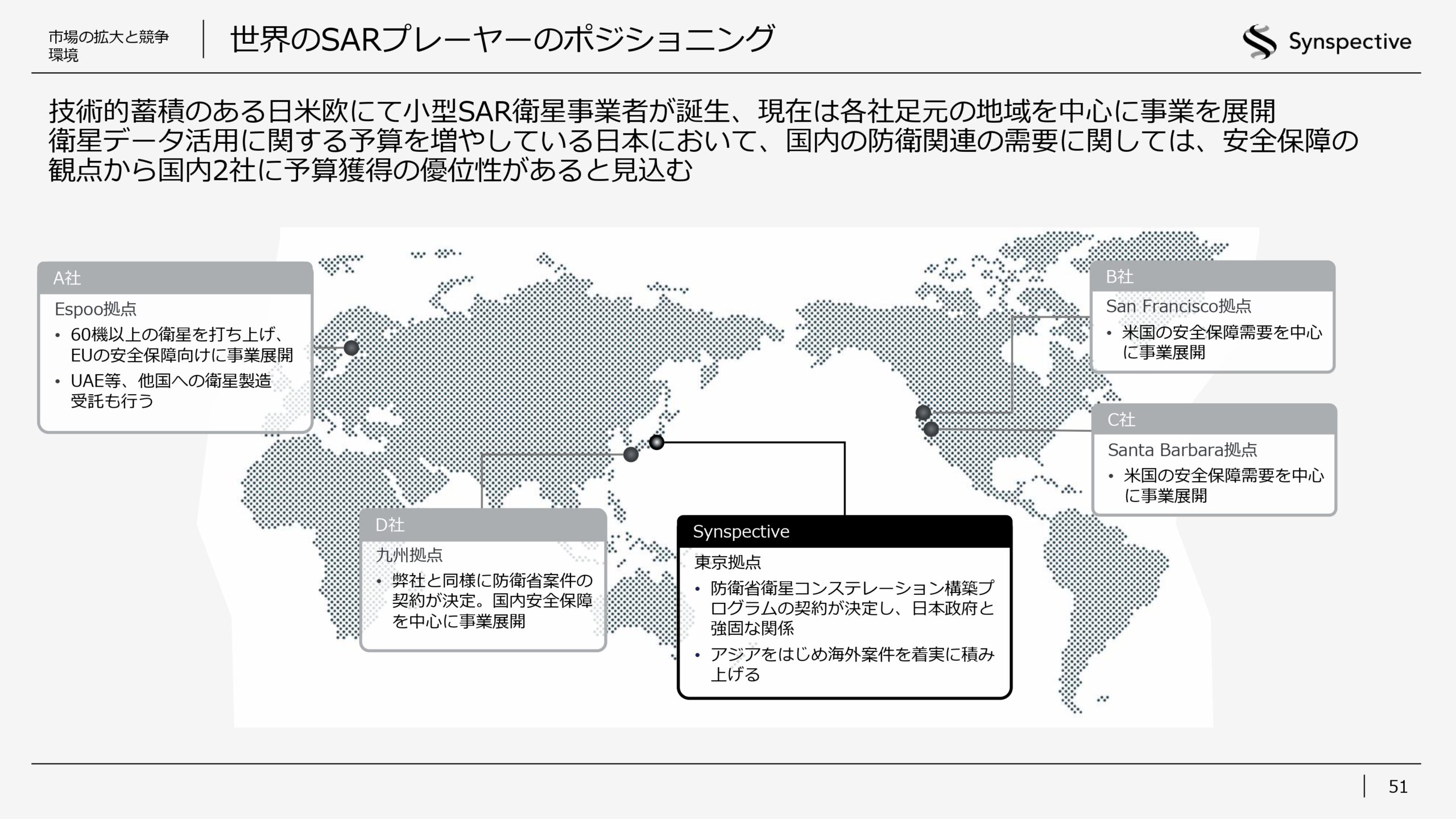Click the slide title 世界のSARプレーヤーのポジショニング

pos(502,40)
